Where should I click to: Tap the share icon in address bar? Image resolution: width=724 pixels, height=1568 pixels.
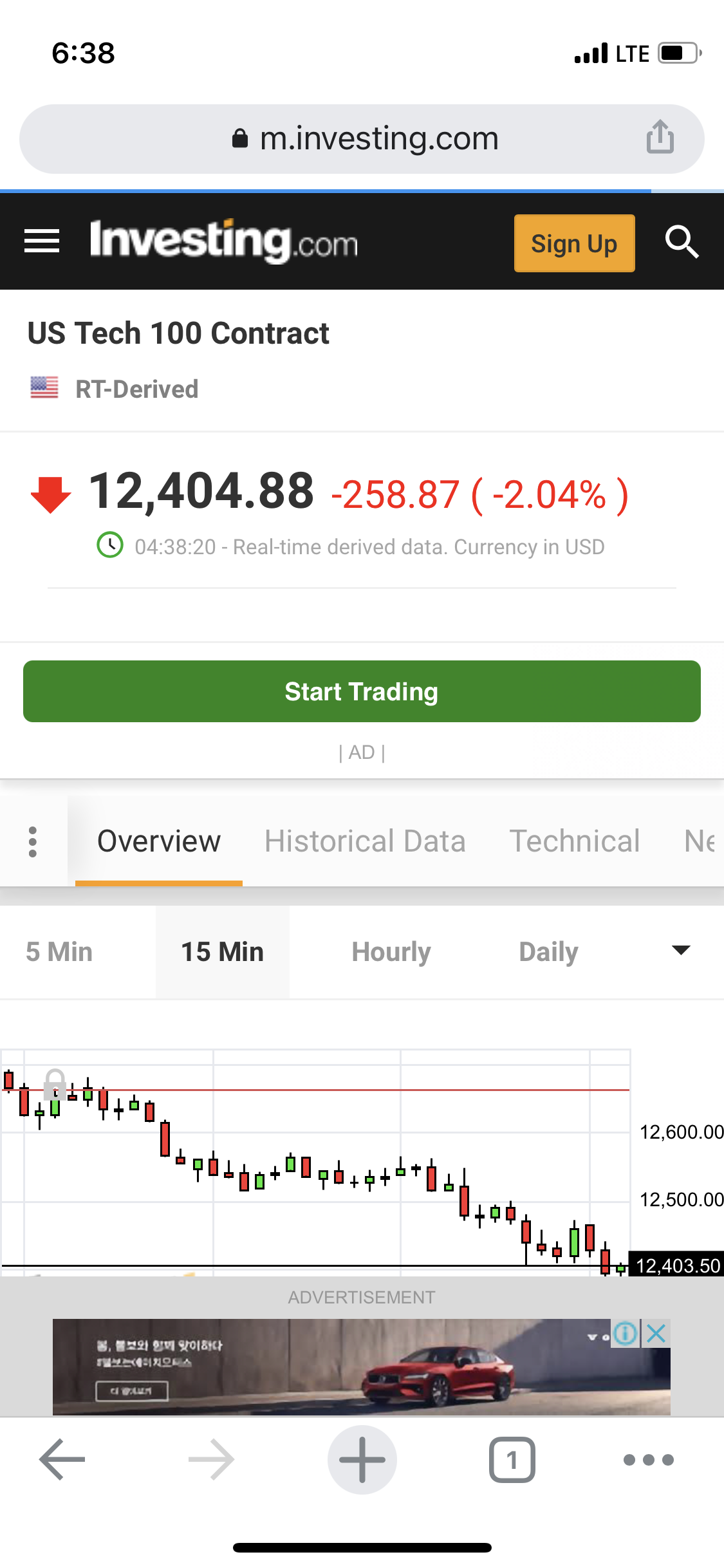(660, 138)
